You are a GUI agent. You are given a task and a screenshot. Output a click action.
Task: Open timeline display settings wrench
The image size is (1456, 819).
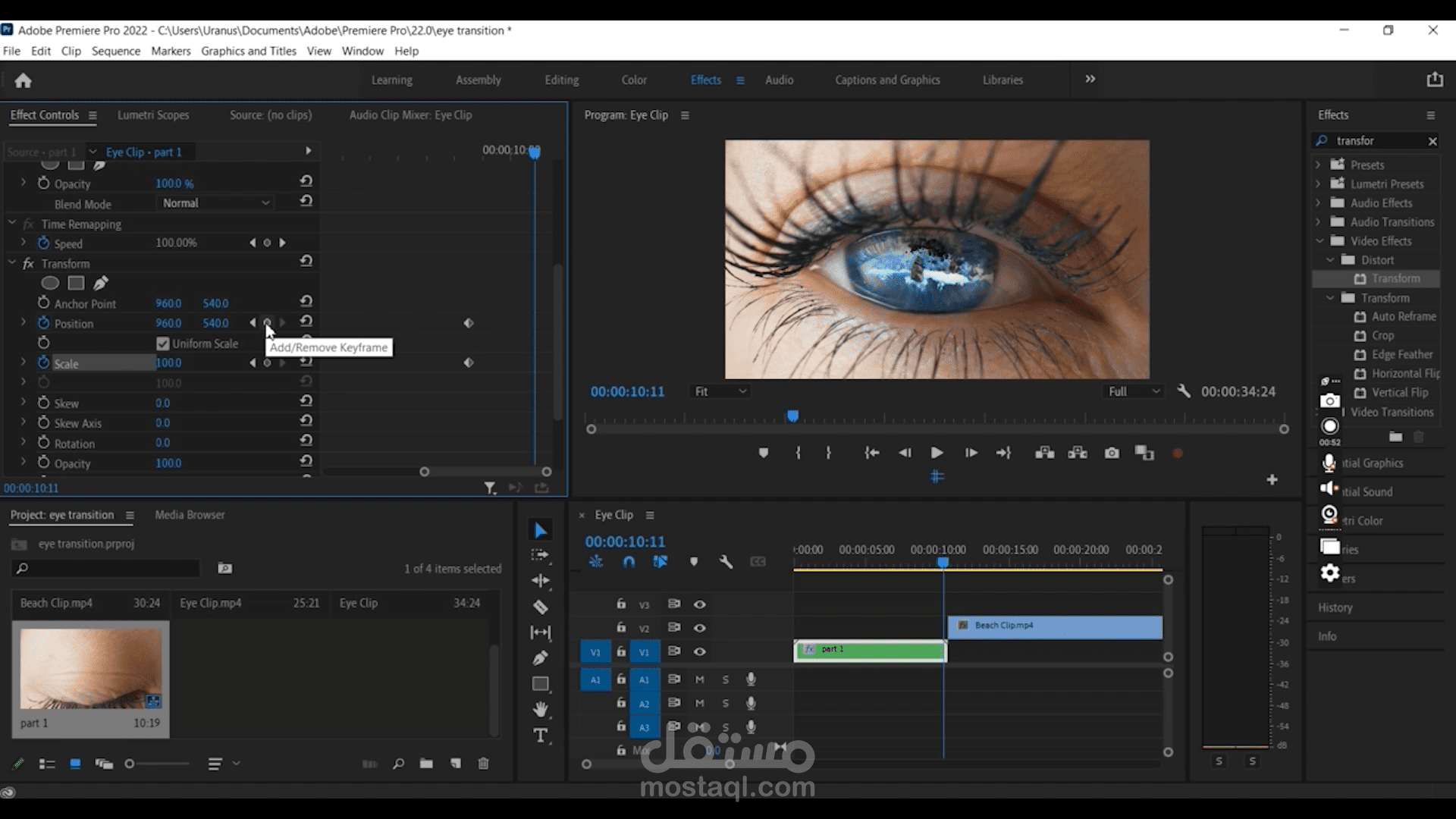click(x=726, y=562)
